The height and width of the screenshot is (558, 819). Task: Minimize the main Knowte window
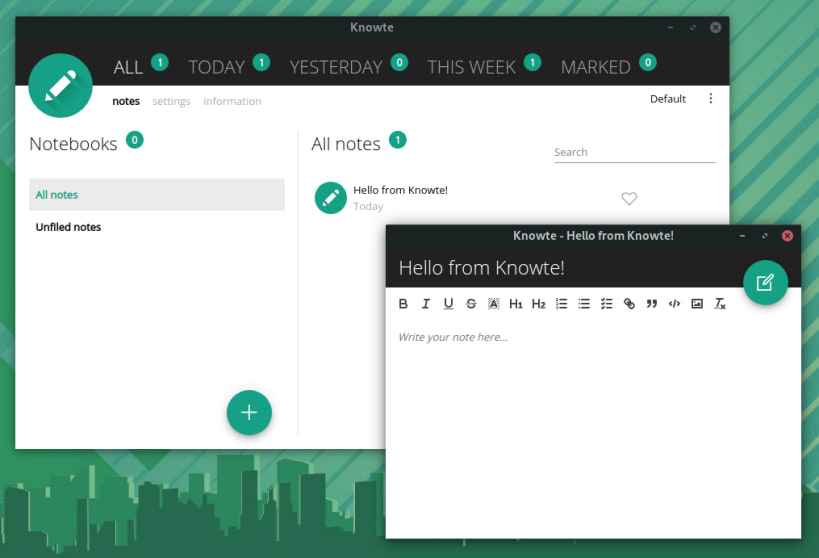pyautogui.click(x=670, y=27)
